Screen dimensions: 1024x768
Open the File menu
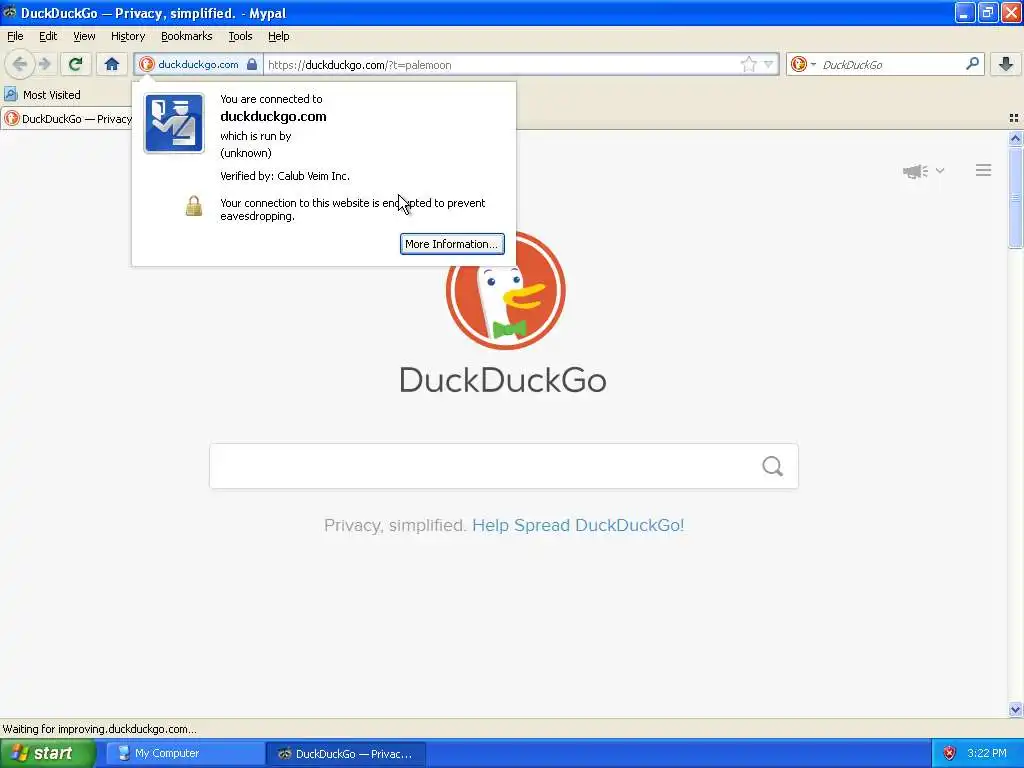pos(15,36)
